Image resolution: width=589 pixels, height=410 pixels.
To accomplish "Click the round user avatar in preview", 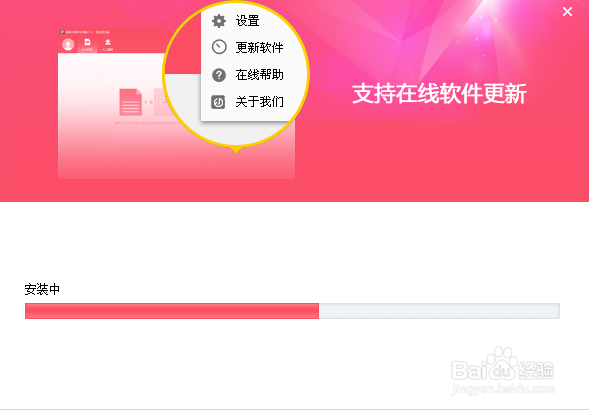I will 68,45.
